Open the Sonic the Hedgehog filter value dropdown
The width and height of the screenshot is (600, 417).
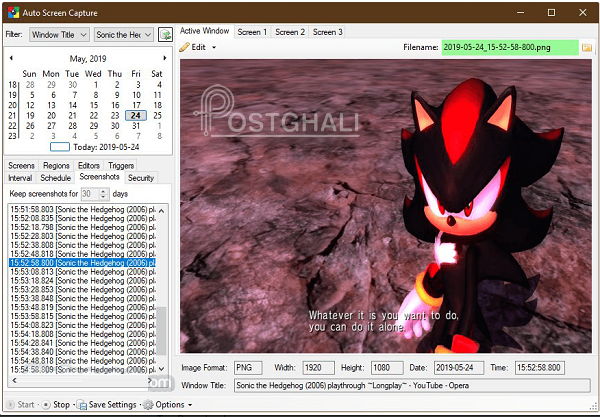click(x=124, y=35)
